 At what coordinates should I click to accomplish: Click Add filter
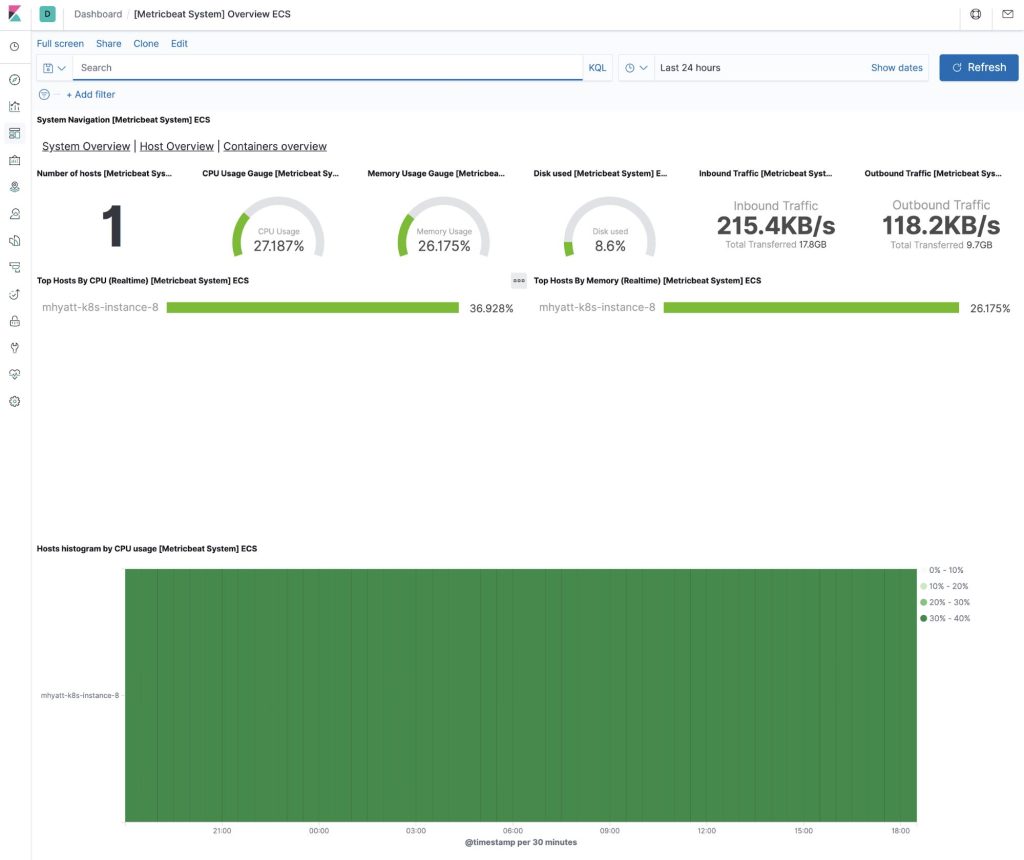tap(91, 95)
